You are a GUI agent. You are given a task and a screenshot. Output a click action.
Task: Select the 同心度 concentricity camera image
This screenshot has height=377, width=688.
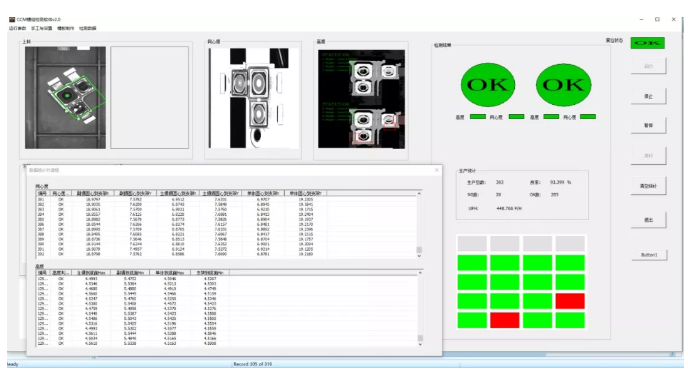pos(254,98)
